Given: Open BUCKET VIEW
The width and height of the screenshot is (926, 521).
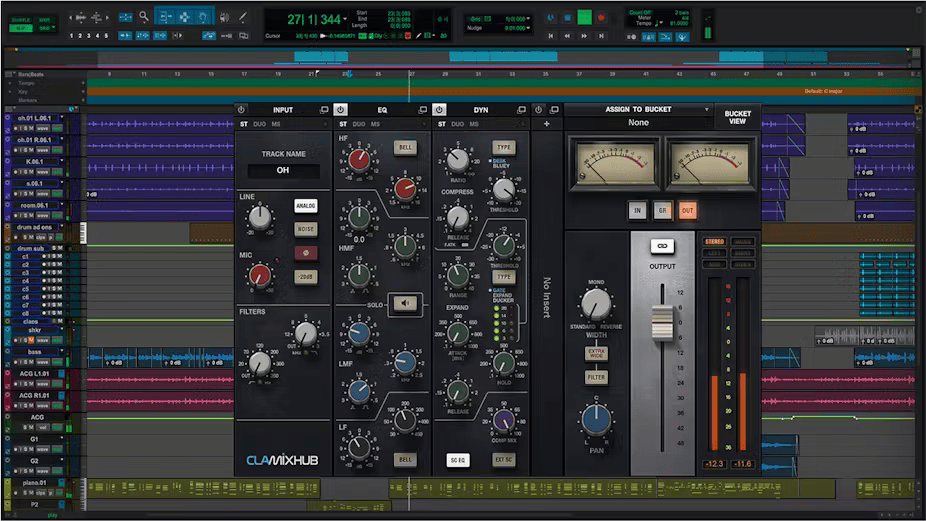Looking at the screenshot, I should 738,117.
